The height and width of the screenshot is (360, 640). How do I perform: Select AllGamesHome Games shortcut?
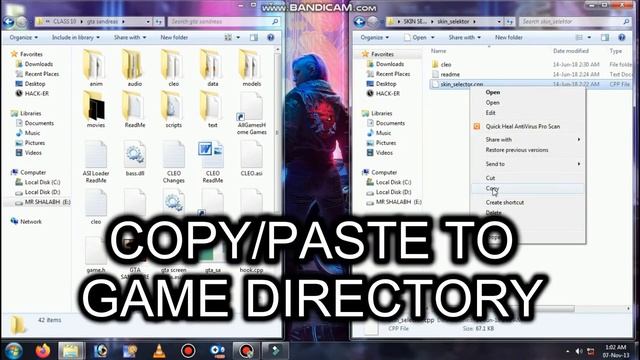tap(251, 113)
